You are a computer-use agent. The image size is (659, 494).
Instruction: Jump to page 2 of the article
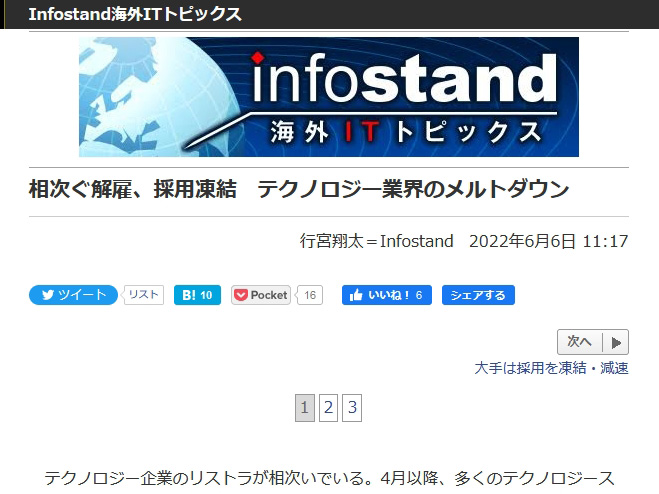click(x=328, y=407)
